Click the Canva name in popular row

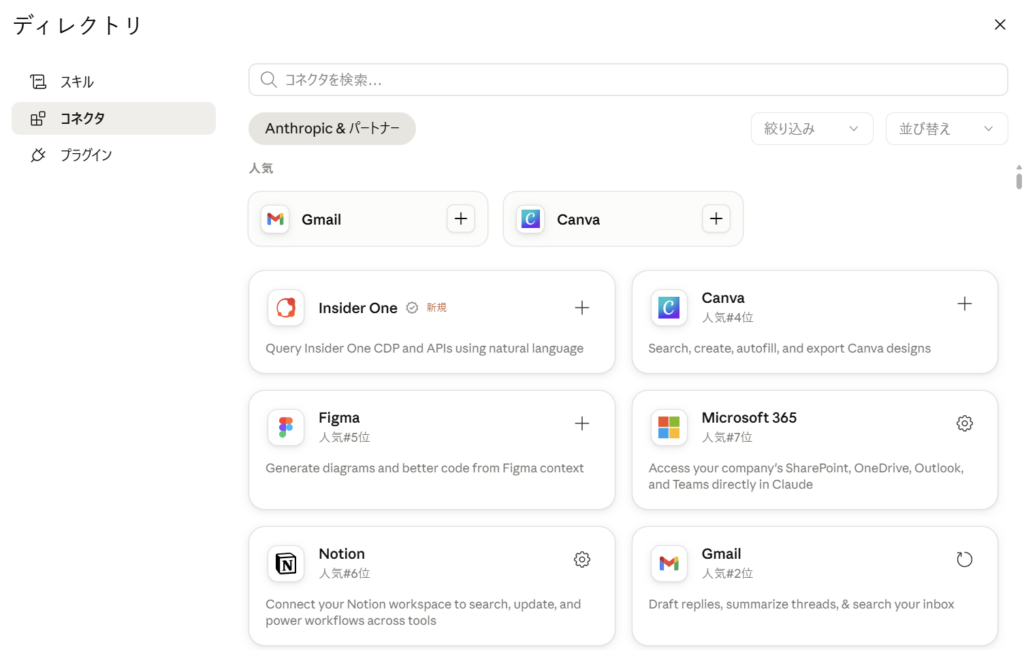[x=578, y=219]
